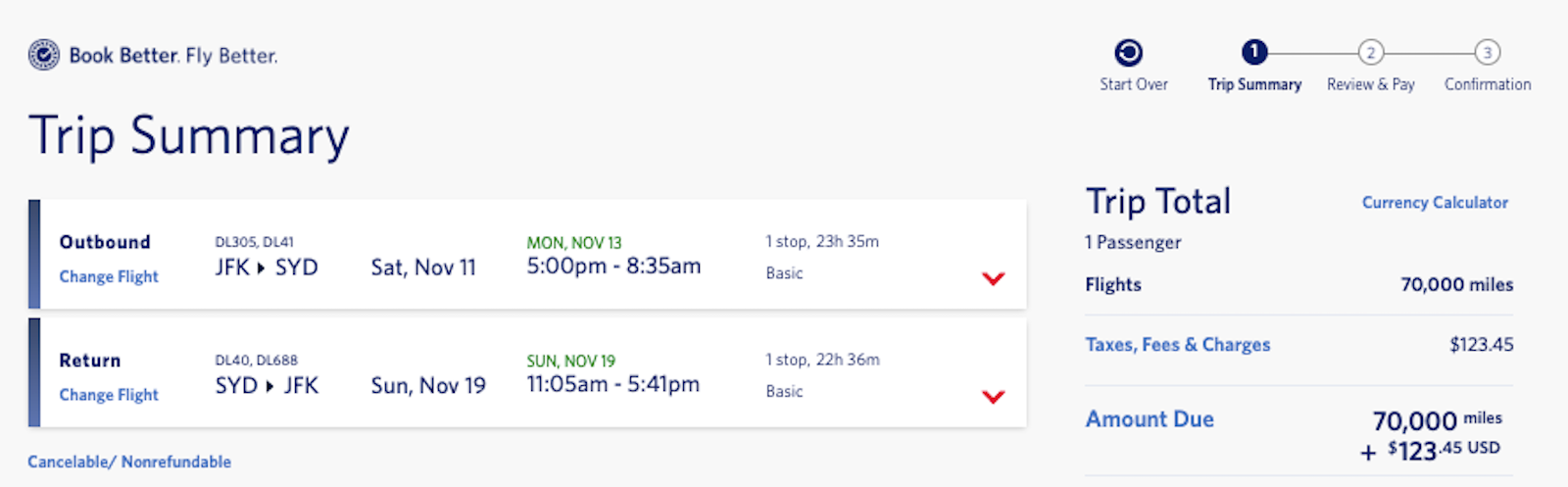Click the JFK to SYD route arrow
The width and height of the screenshot is (1568, 487).
coord(262,268)
